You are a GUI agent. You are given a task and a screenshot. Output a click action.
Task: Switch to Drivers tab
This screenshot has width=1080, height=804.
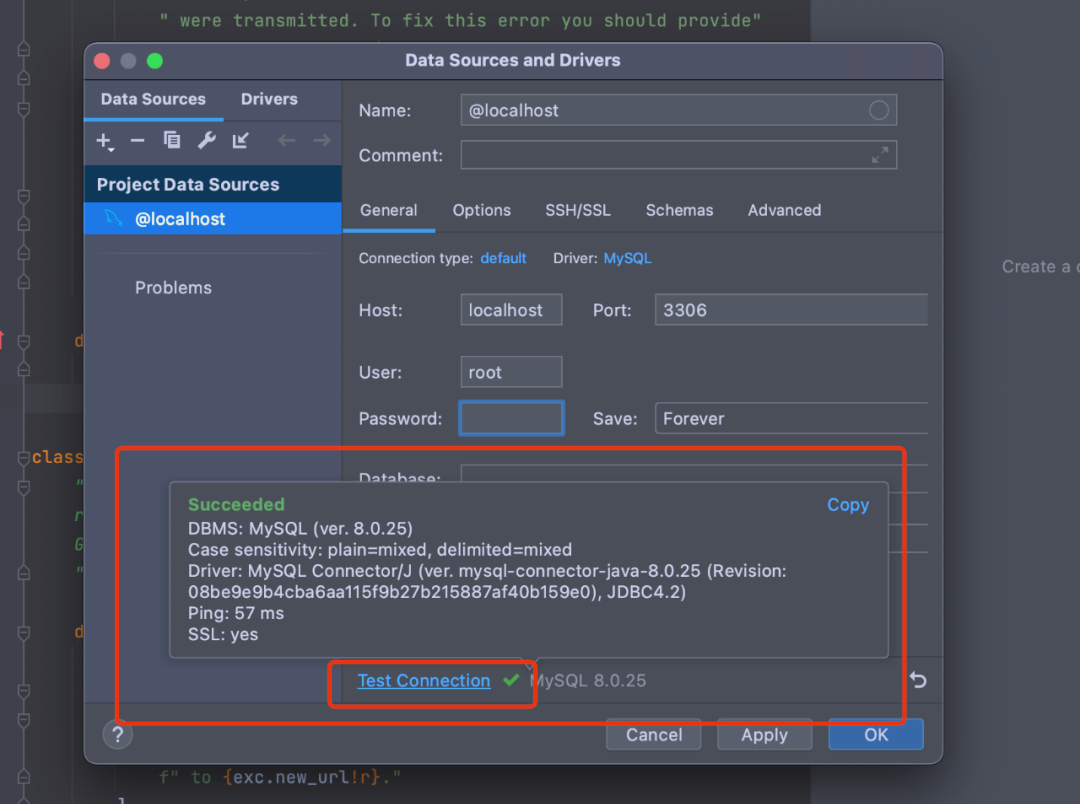click(269, 99)
